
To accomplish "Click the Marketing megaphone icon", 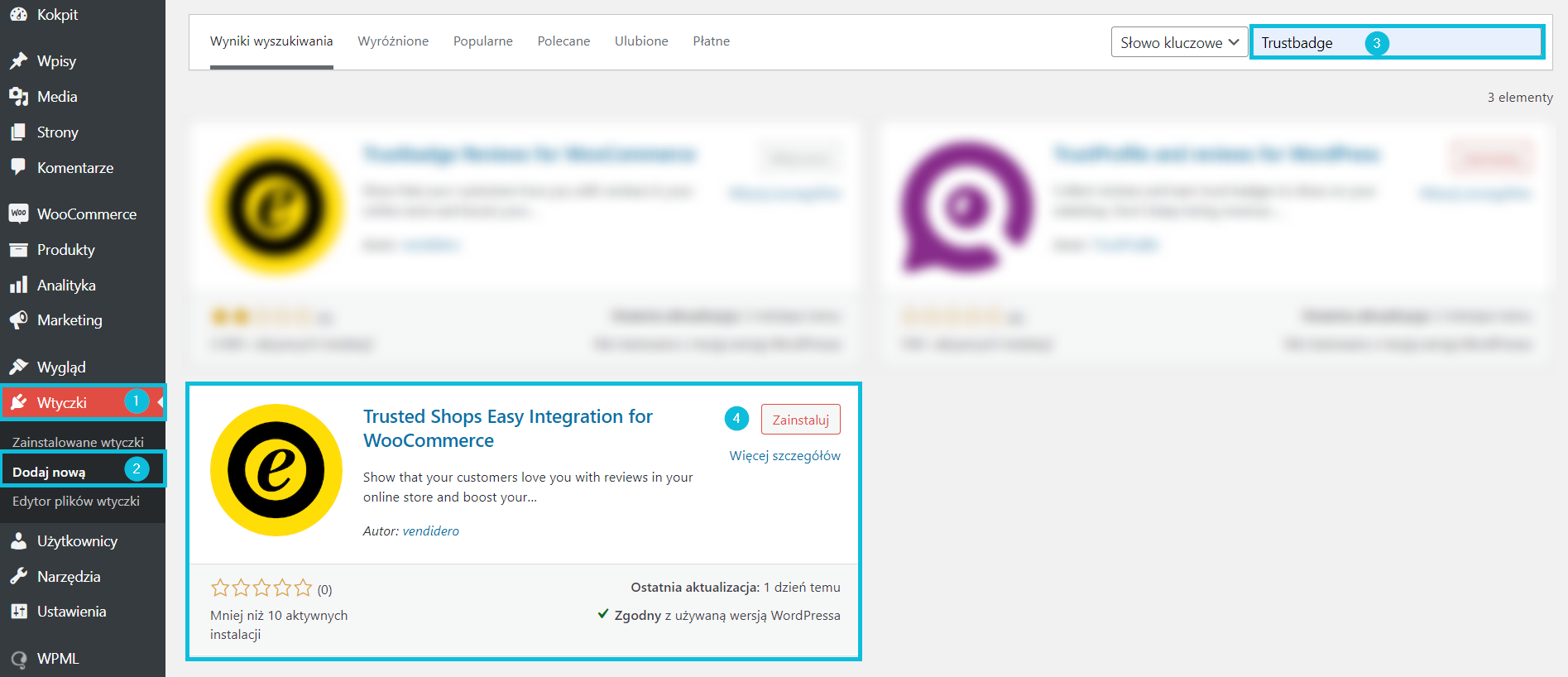I will 18,320.
